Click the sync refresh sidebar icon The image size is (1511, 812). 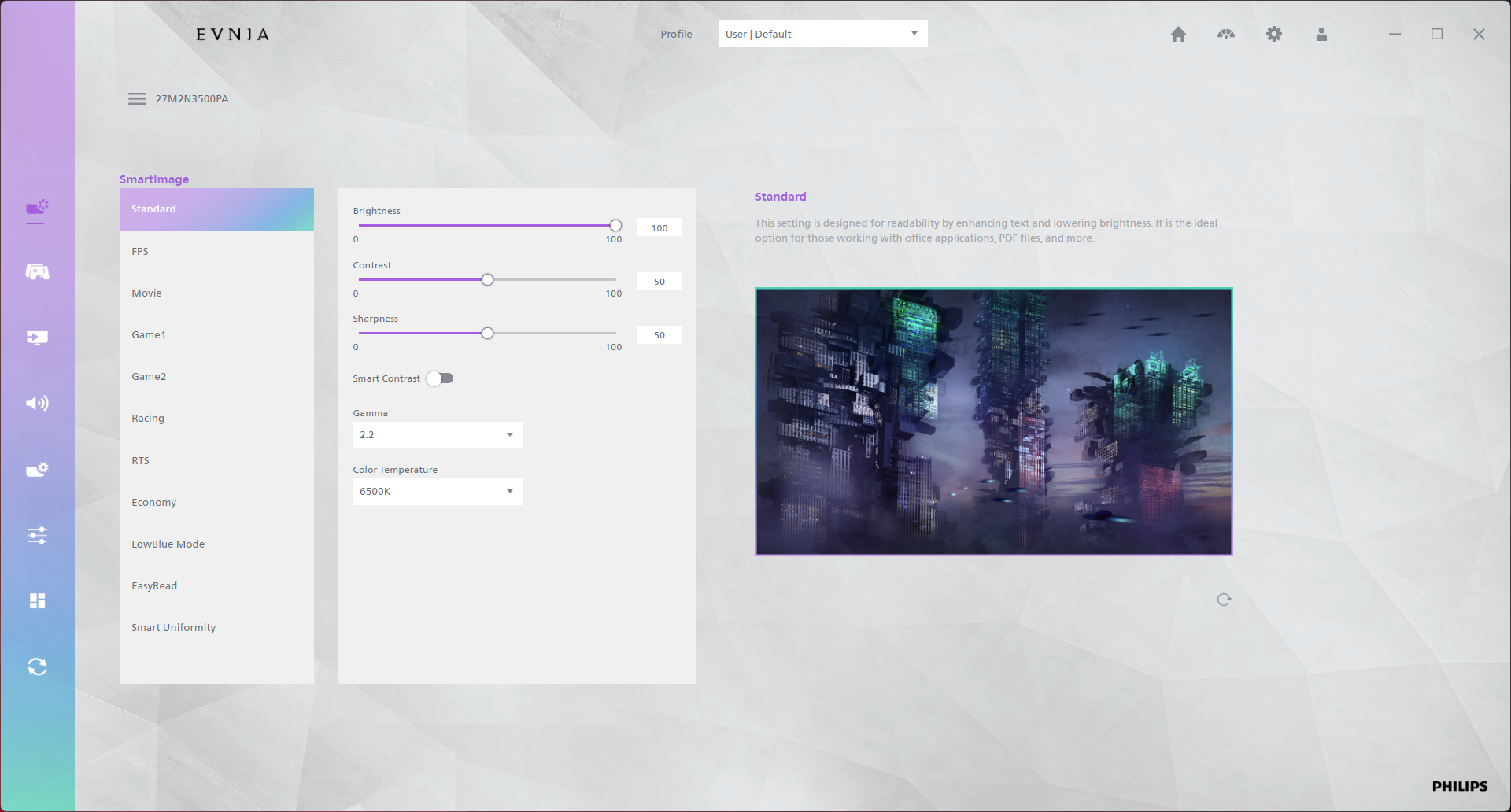pyautogui.click(x=37, y=667)
